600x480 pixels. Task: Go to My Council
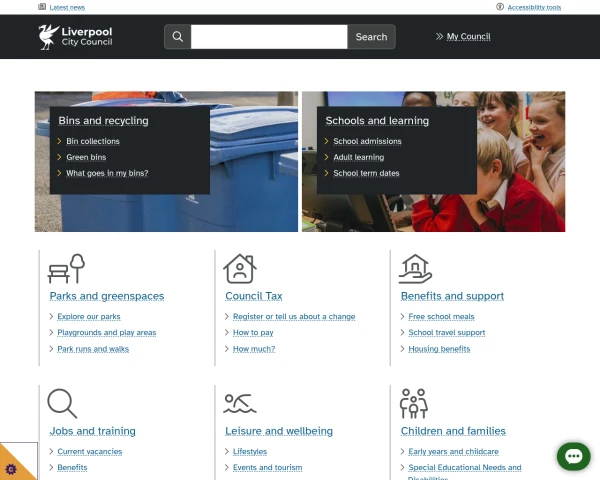click(468, 36)
